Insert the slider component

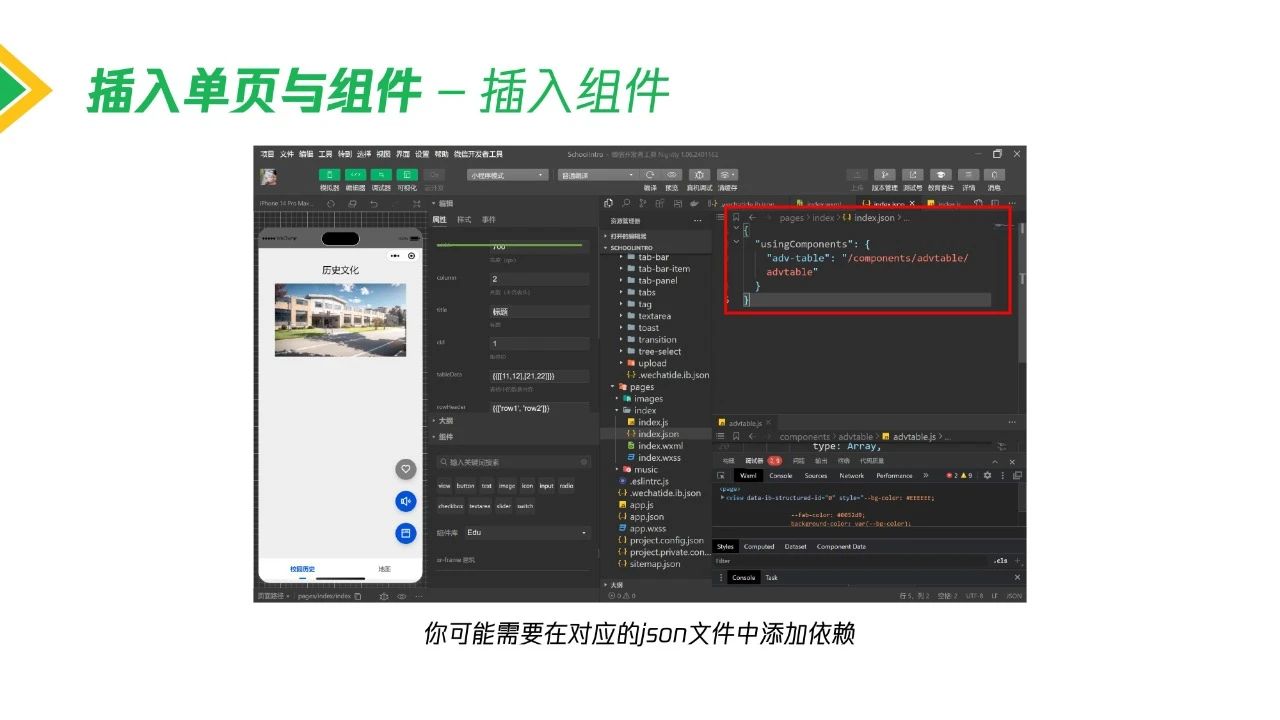point(503,506)
